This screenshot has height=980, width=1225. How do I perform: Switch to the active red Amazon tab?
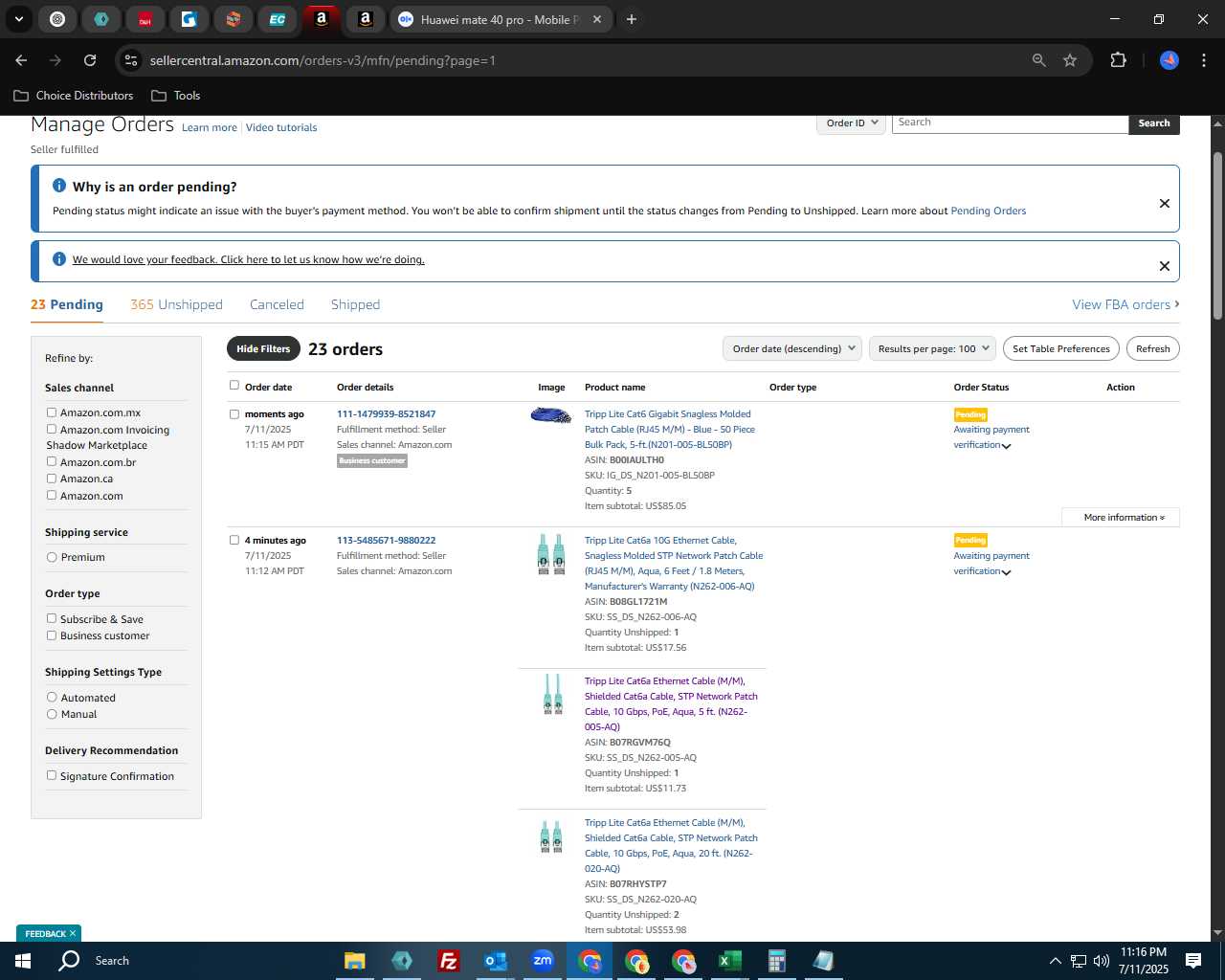(322, 19)
